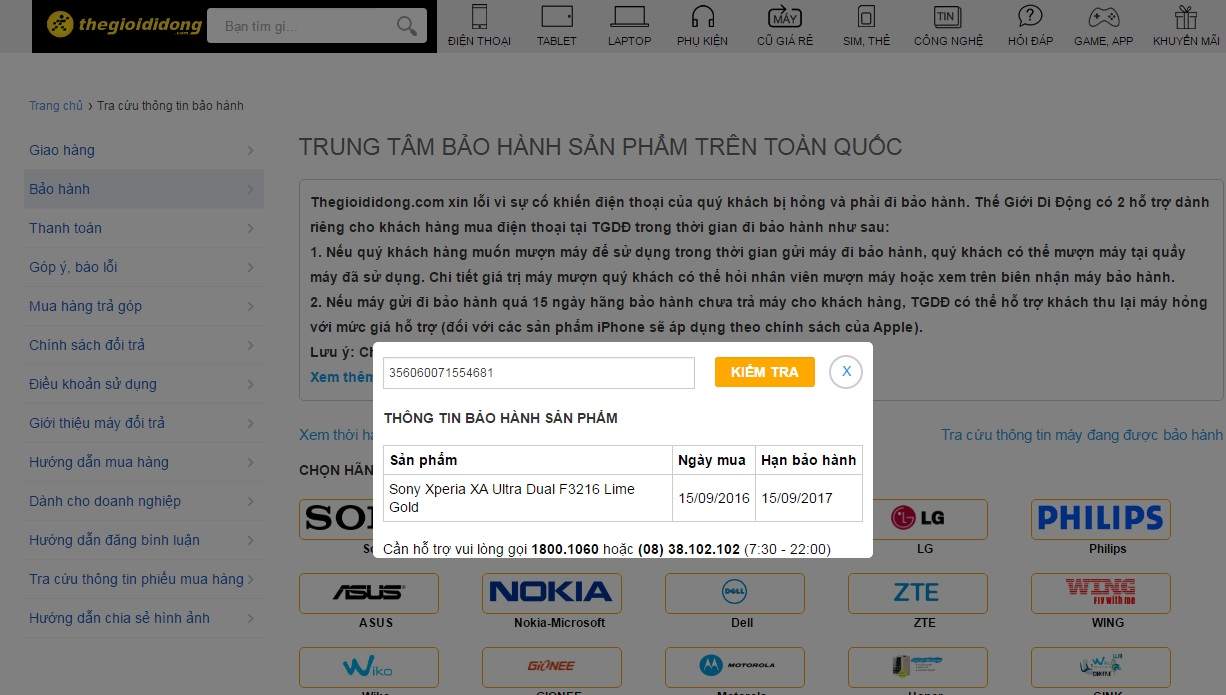This screenshot has width=1226, height=695.
Task: Expand the Thanh toán sidebar arrow
Action: 250,229
